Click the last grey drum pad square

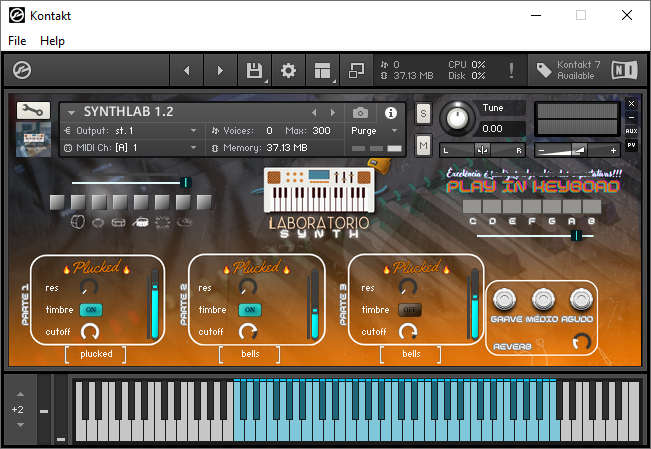coord(204,202)
